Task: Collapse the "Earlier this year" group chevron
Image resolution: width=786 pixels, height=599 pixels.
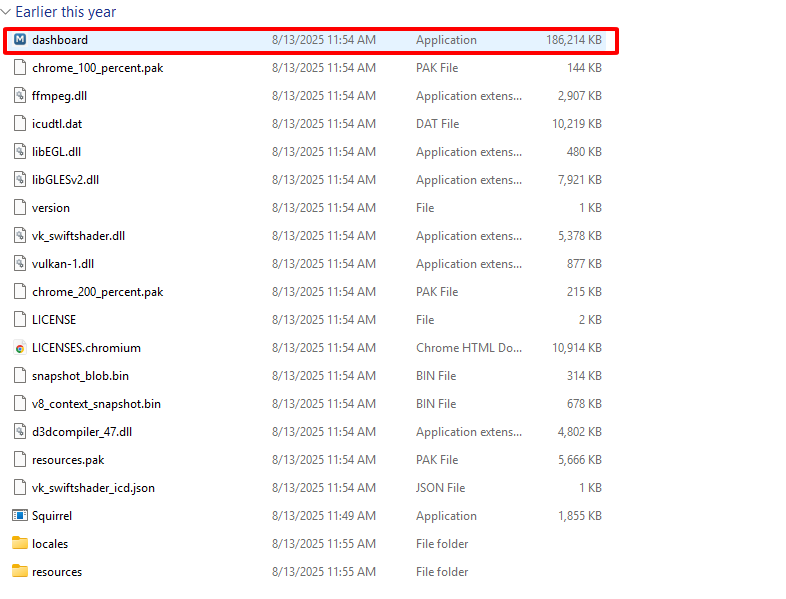Action: pos(6,12)
